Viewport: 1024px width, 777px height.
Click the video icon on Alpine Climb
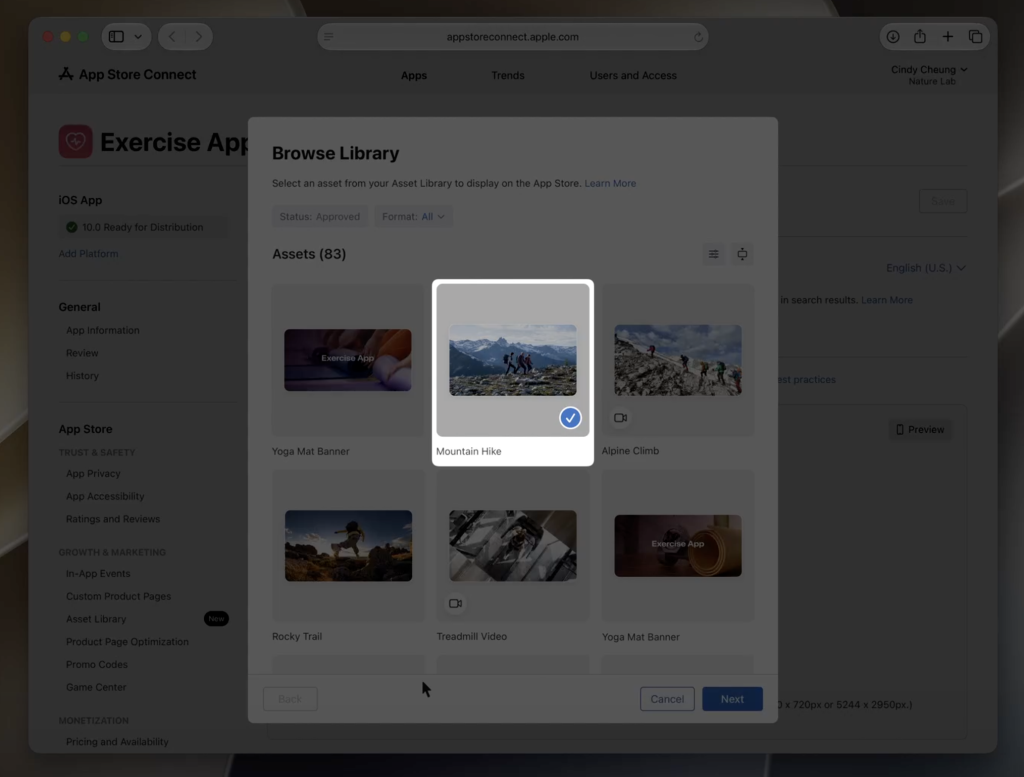[620, 417]
